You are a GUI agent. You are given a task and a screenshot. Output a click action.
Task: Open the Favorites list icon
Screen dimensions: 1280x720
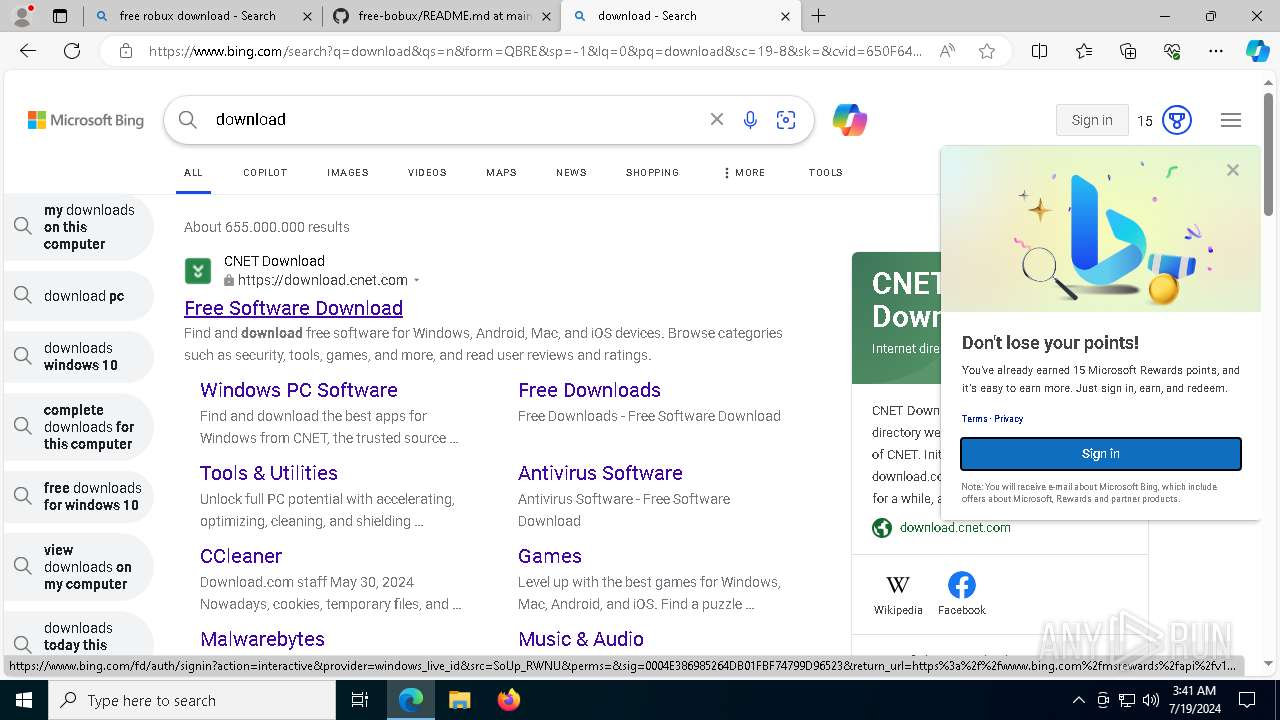pyautogui.click(x=1084, y=51)
